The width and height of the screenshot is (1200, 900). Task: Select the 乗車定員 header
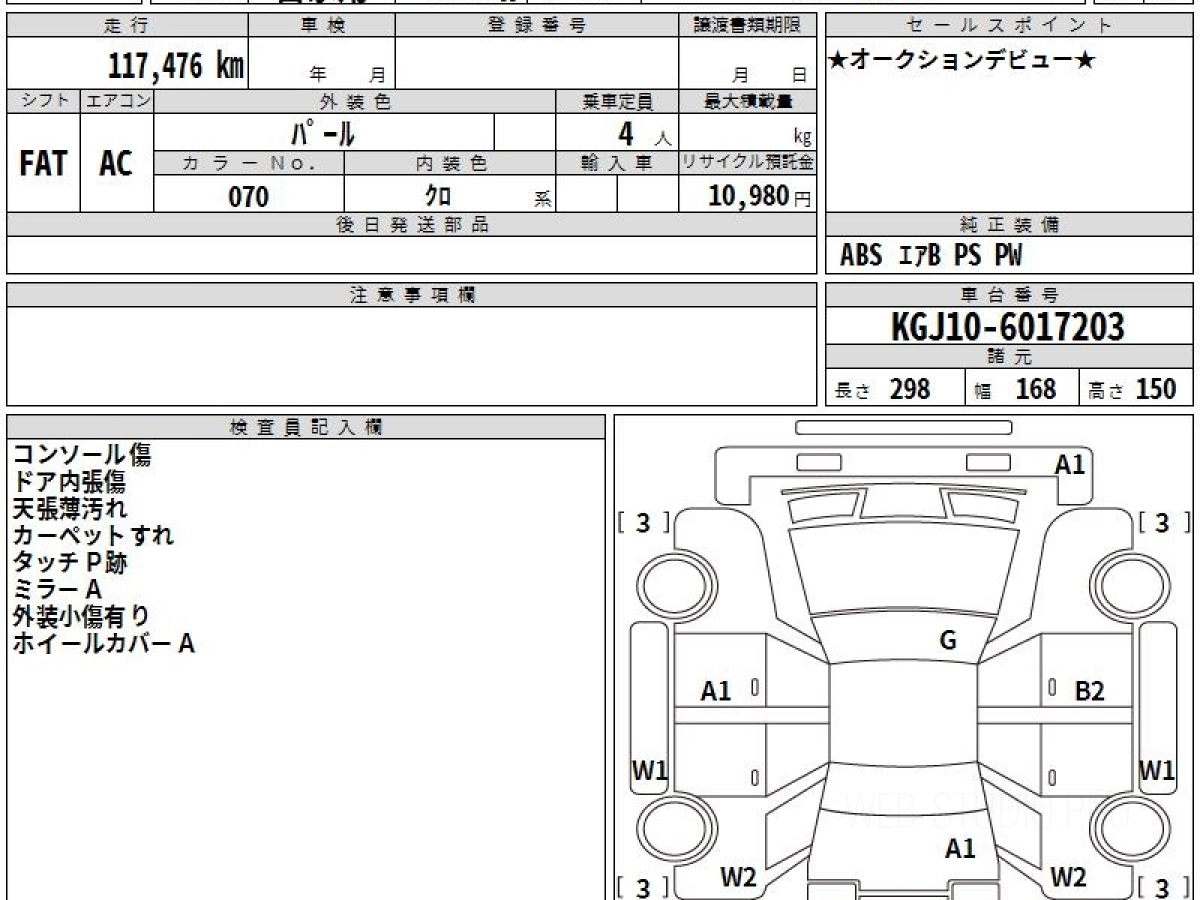tap(617, 101)
